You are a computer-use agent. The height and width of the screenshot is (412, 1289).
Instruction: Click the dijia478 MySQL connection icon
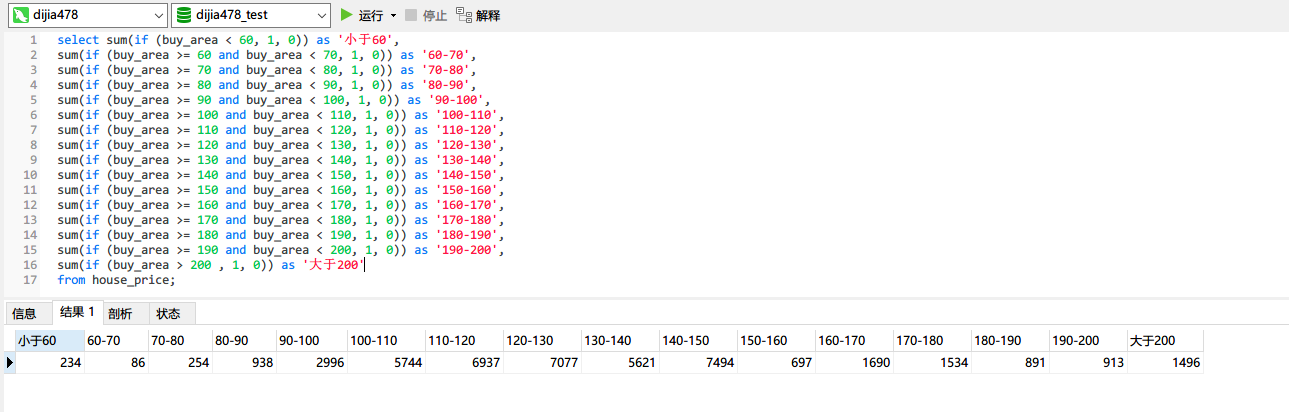click(x=19, y=15)
